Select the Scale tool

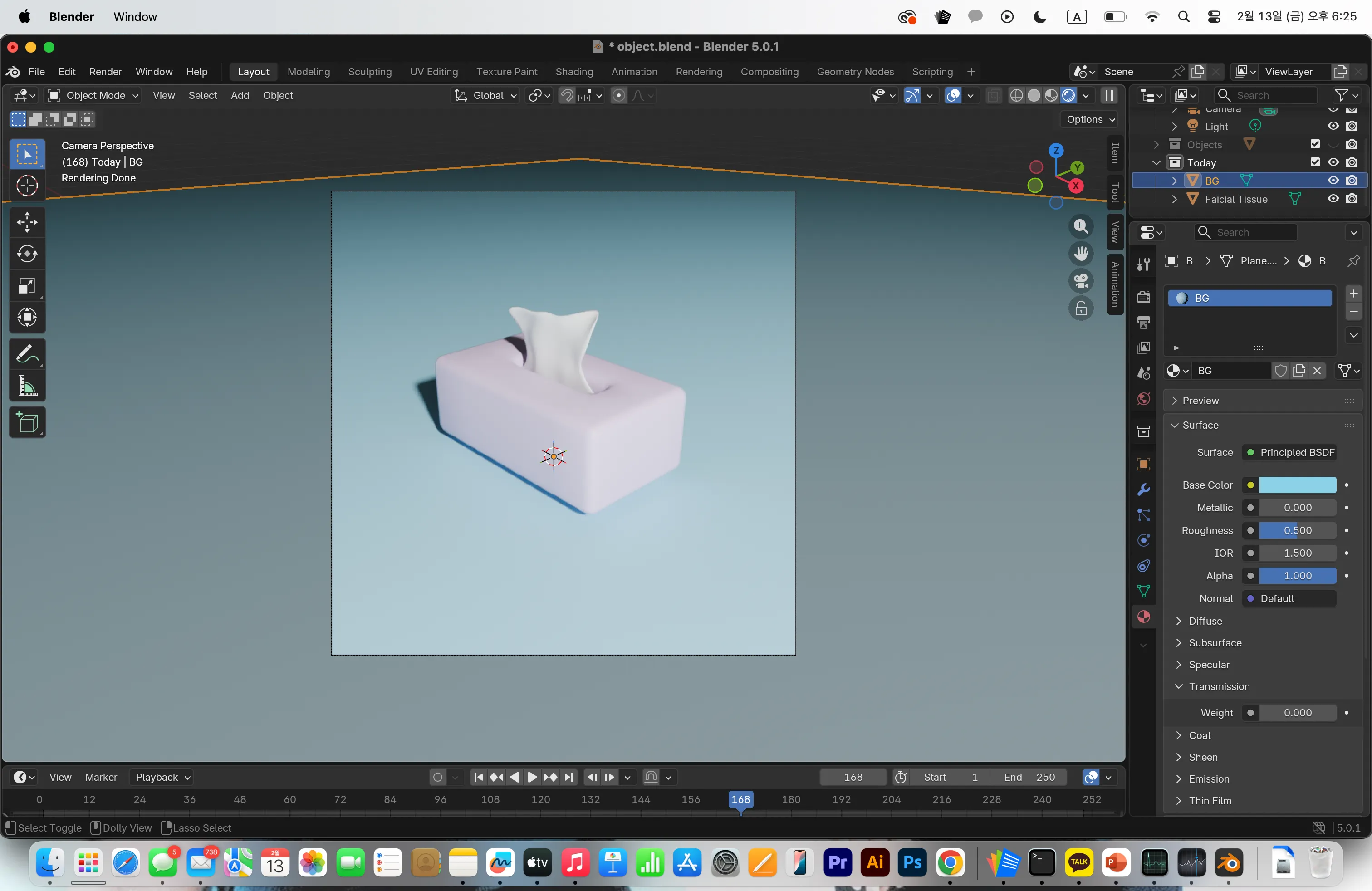click(27, 286)
